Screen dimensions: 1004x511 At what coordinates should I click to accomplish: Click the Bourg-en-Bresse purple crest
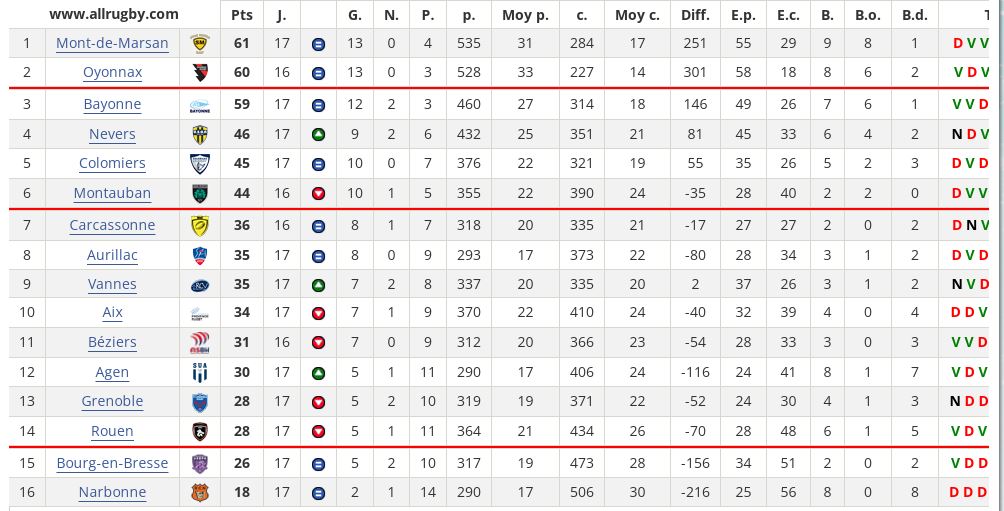[x=200, y=464]
